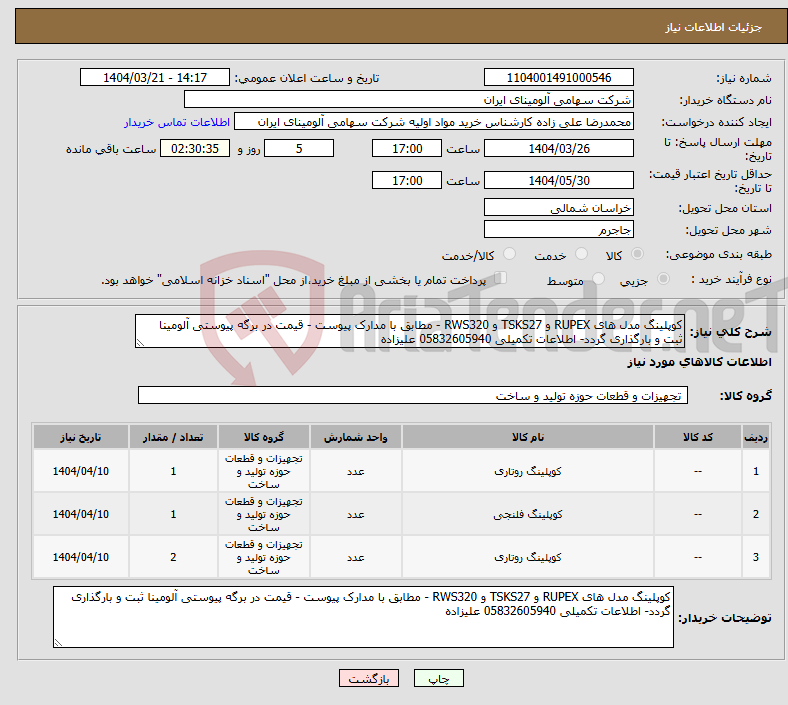Viewport: 788px width, 705px height.
Task: Click the remaining time field 02:30:35
Action: [x=194, y=148]
